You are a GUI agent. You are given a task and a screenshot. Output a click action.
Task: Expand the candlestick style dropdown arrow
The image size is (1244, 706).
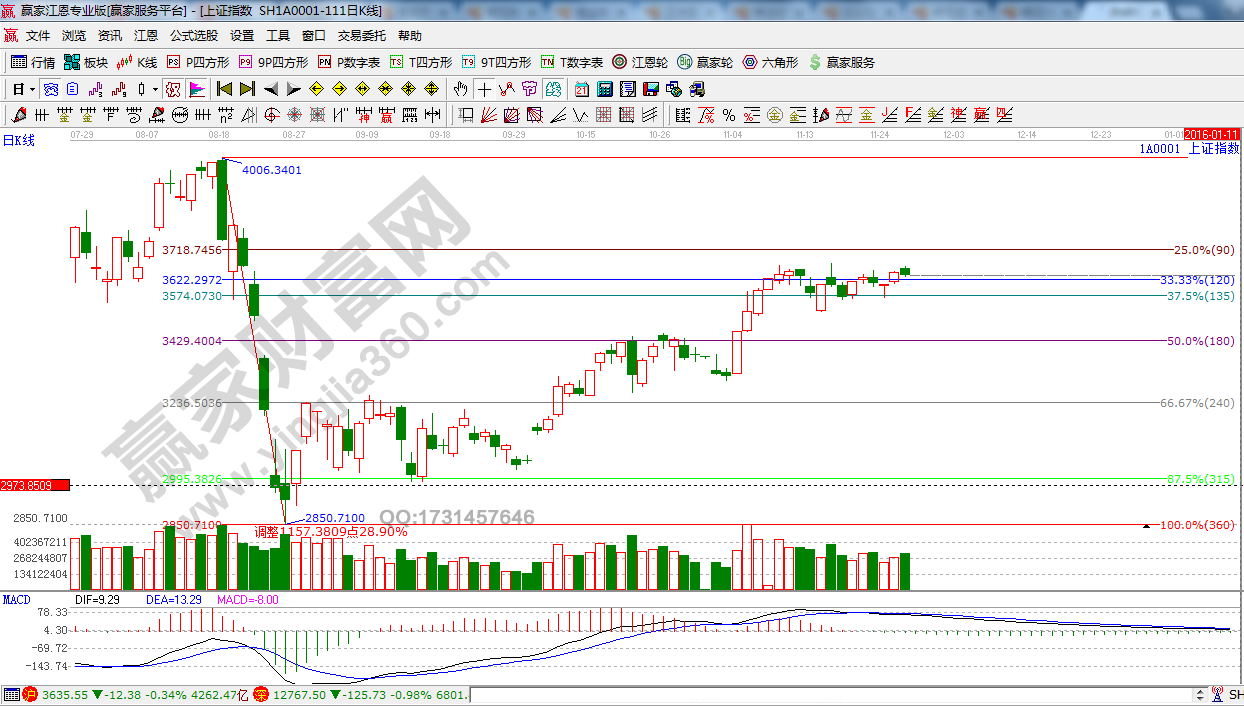(x=155, y=89)
